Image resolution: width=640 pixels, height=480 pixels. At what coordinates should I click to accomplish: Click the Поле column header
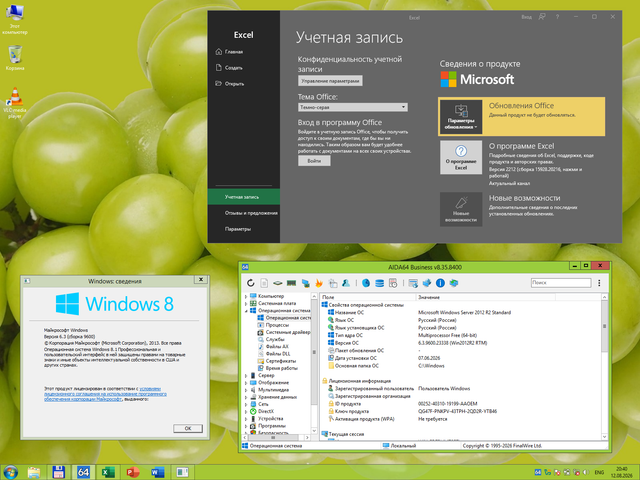[x=368, y=297]
